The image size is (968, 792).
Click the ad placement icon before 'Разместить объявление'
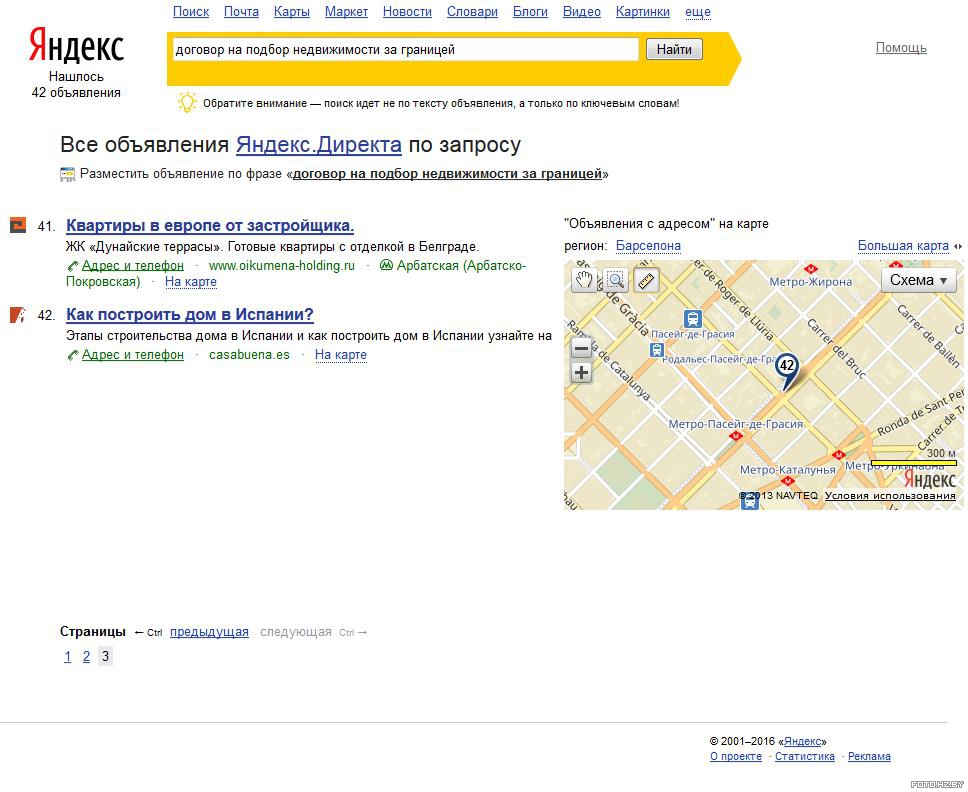(x=67, y=175)
